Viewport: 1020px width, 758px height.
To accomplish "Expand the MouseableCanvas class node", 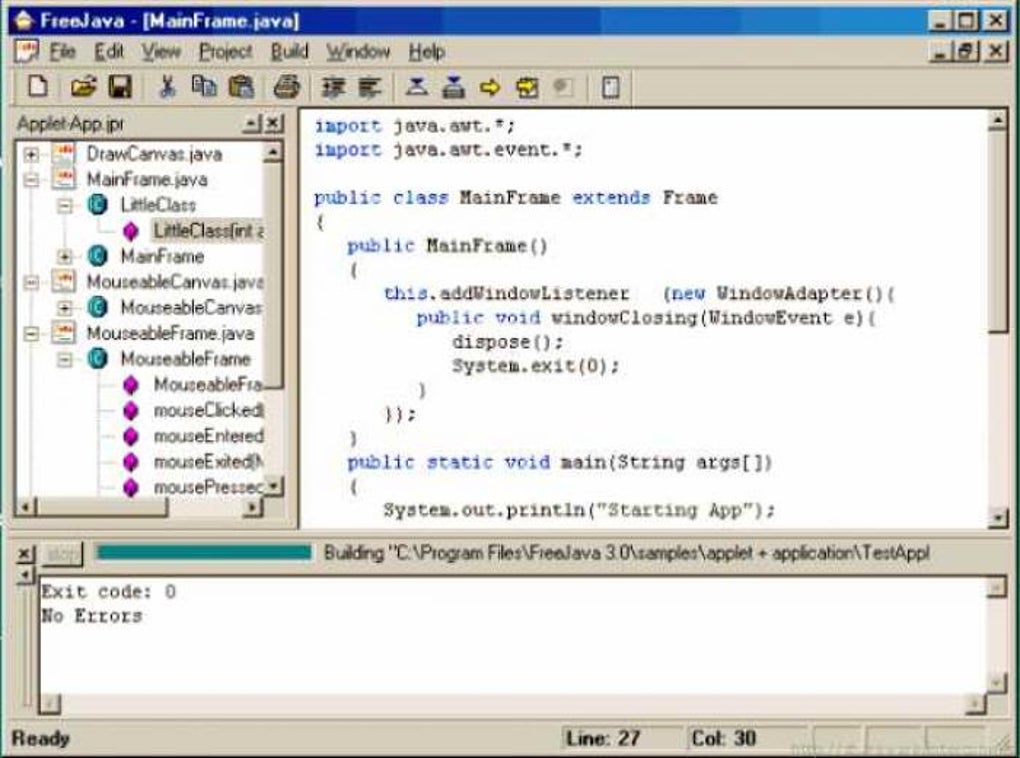I will (x=64, y=308).
